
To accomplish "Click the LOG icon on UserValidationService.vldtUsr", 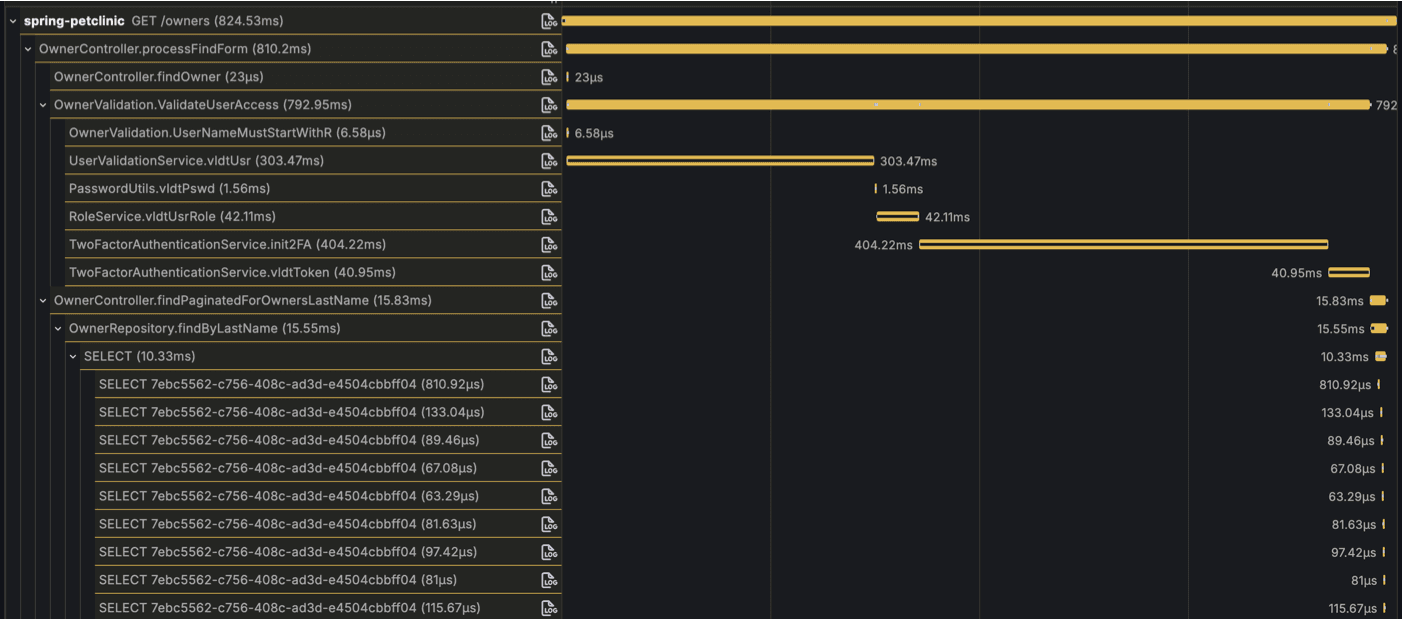I will pos(549,160).
